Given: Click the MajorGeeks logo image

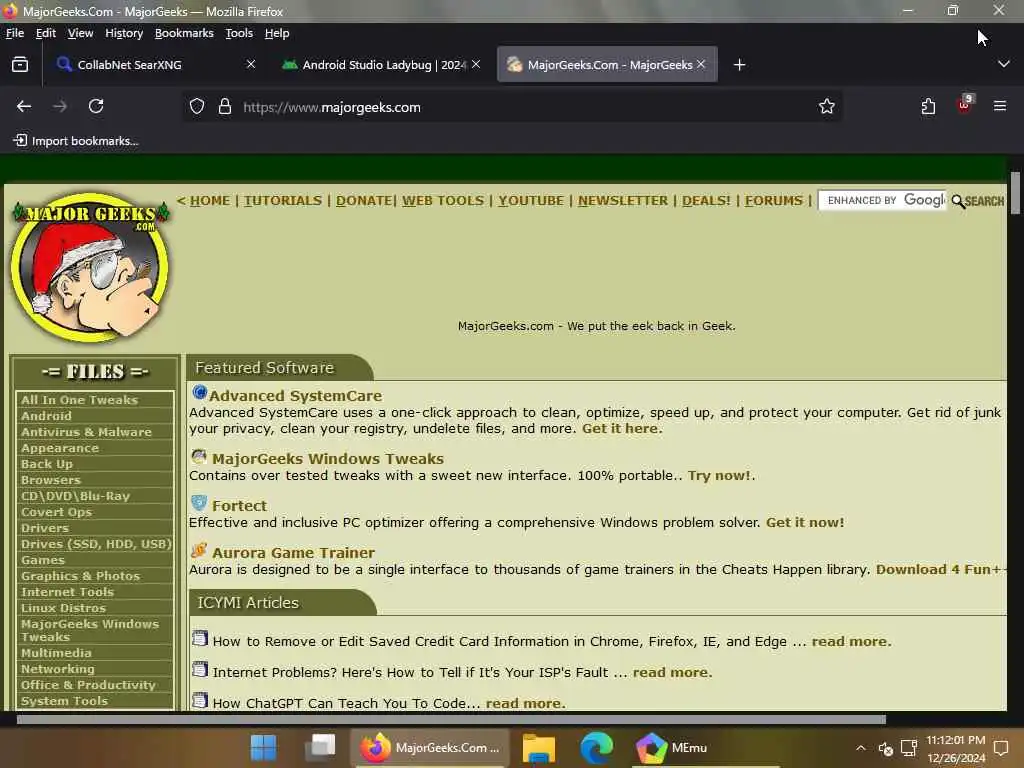Looking at the screenshot, I should point(91,266).
